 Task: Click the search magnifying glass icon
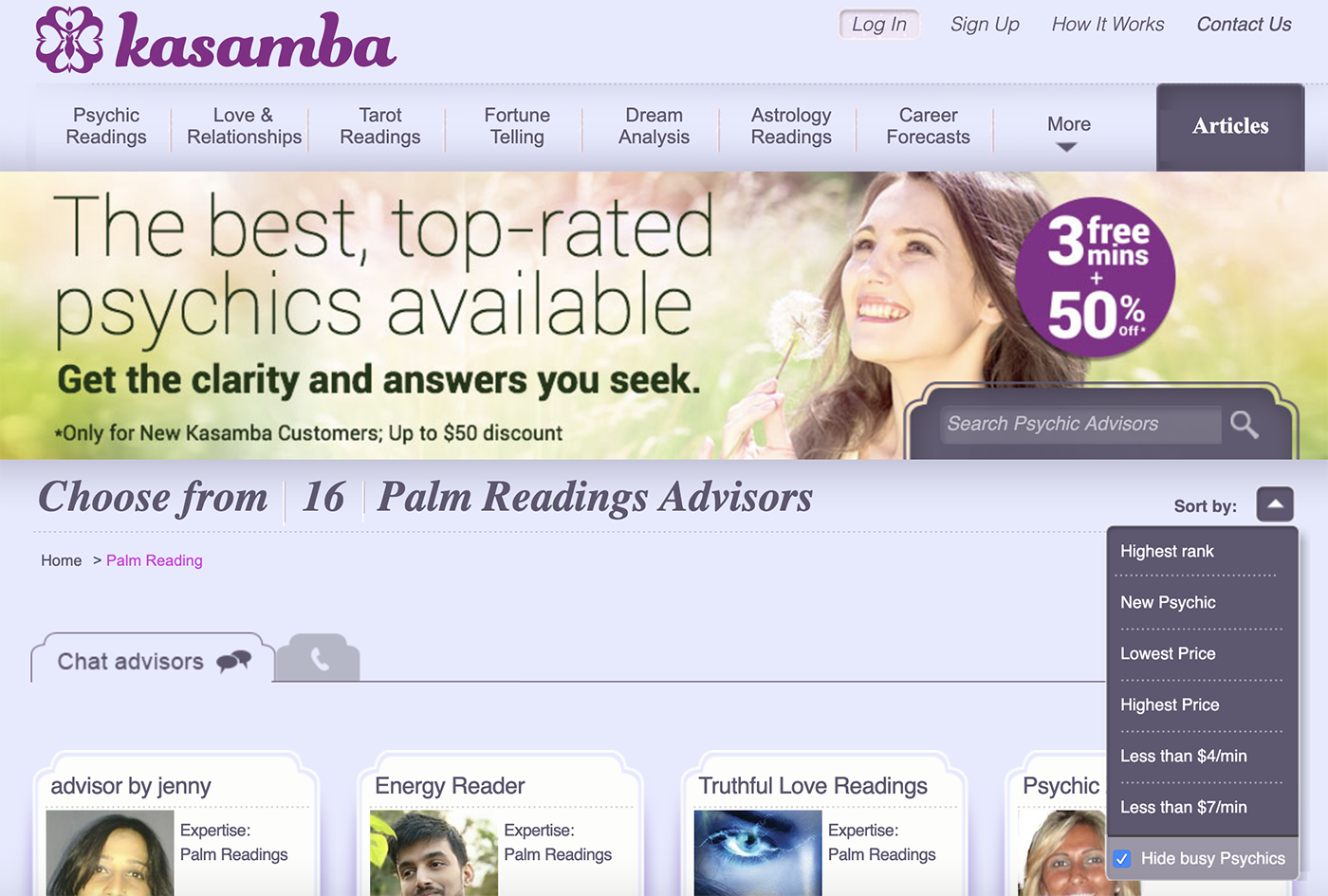tap(1244, 425)
